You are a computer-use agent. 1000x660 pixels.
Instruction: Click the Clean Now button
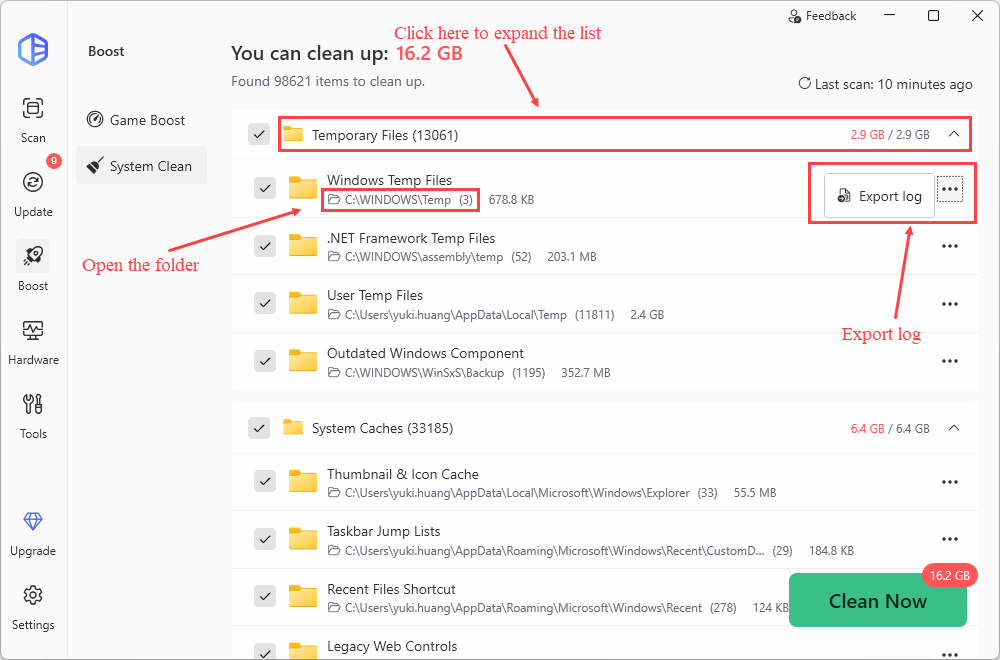tap(877, 601)
